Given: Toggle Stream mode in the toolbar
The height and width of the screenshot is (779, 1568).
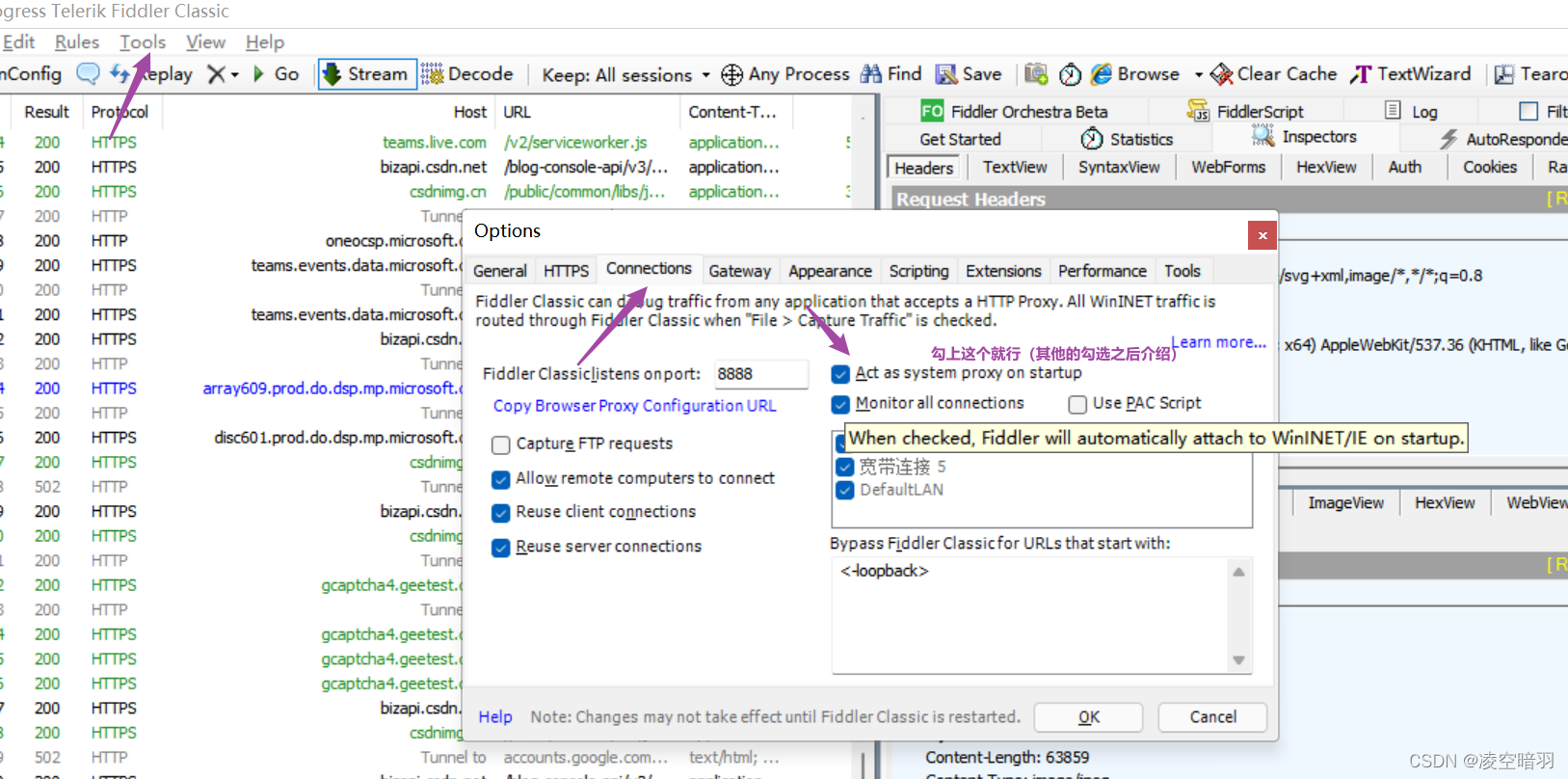Looking at the screenshot, I should [x=366, y=74].
